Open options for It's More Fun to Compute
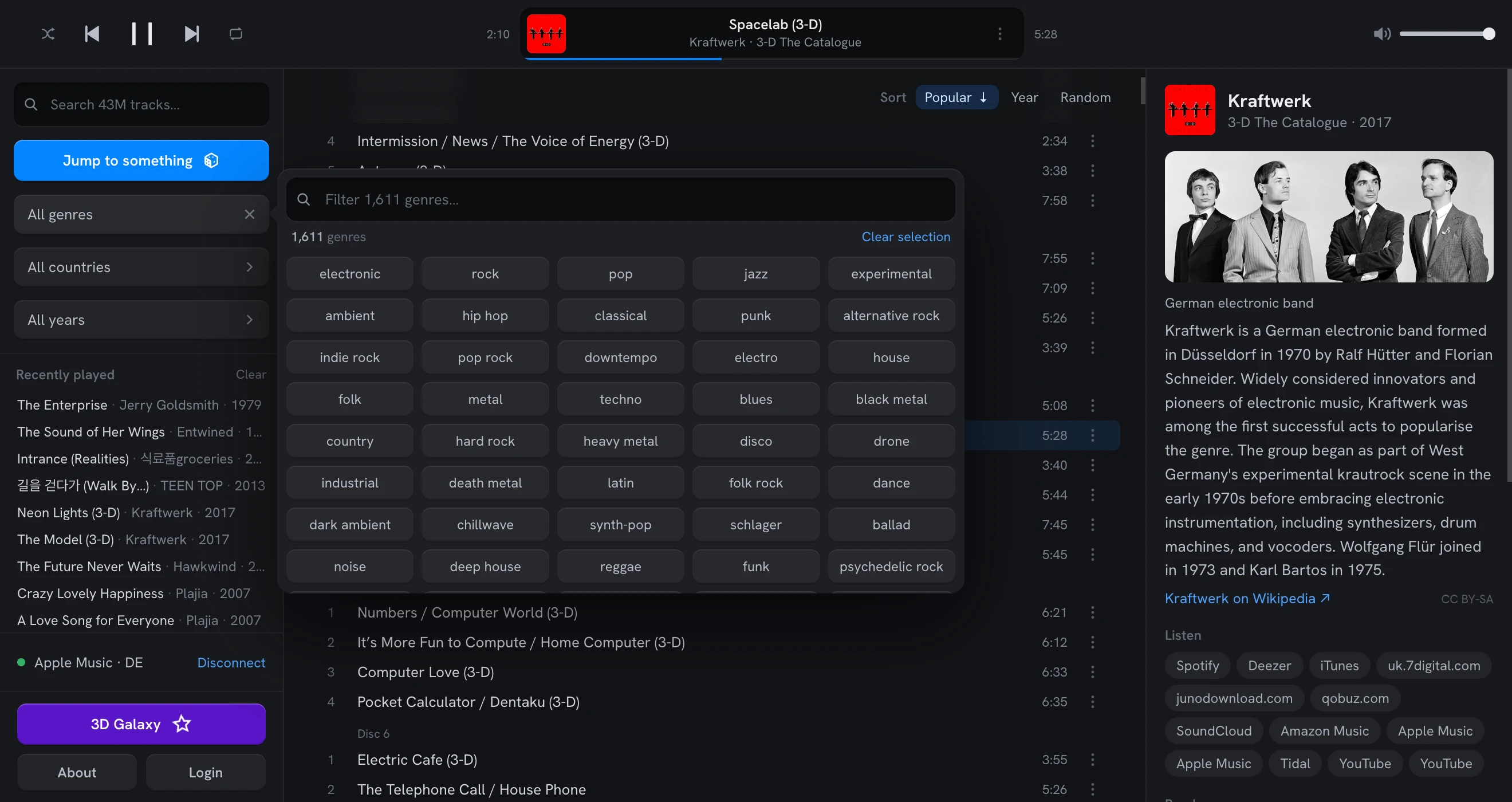 pyautogui.click(x=1092, y=642)
